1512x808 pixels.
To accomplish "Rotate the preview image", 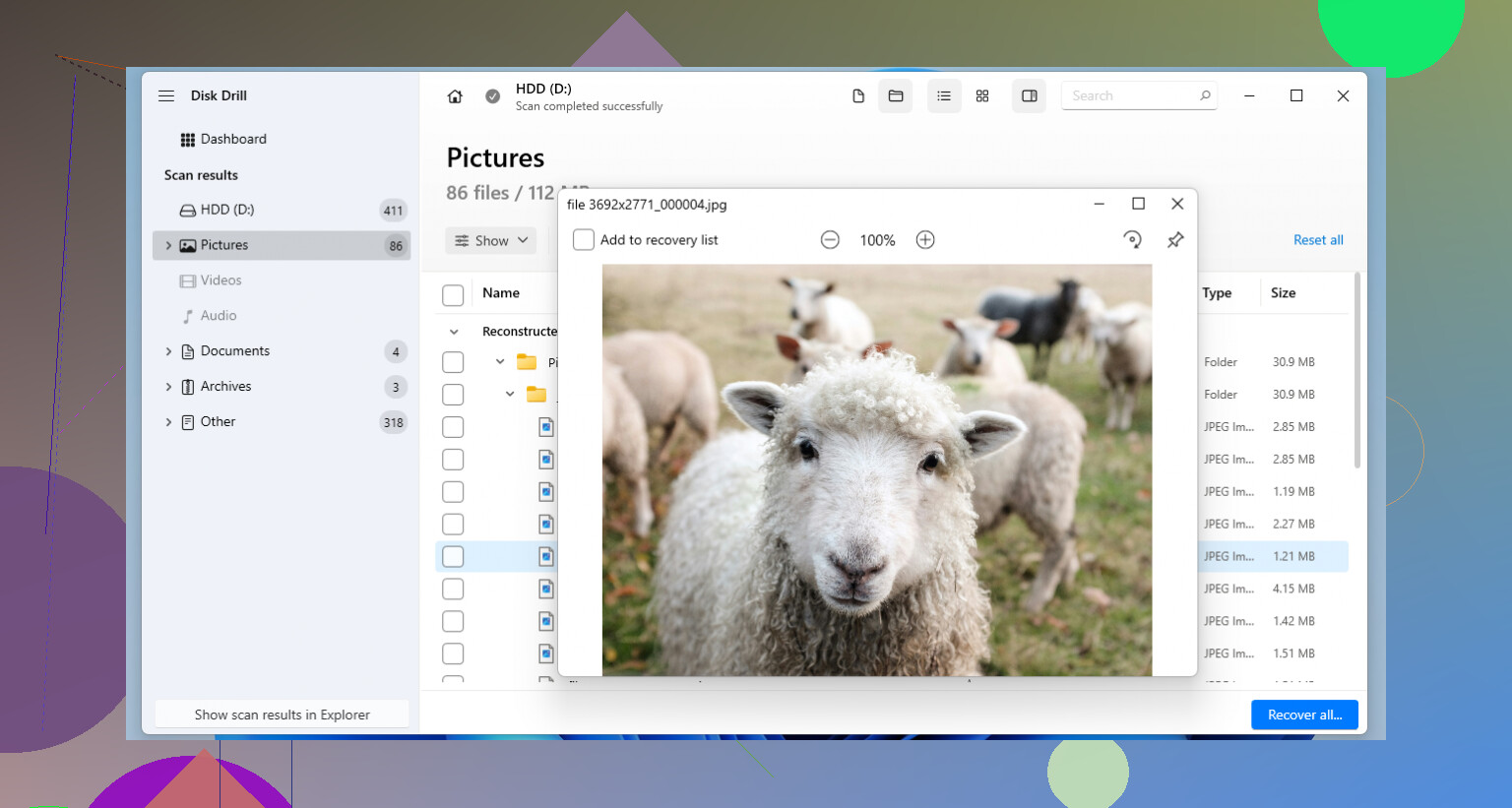I will point(1132,239).
